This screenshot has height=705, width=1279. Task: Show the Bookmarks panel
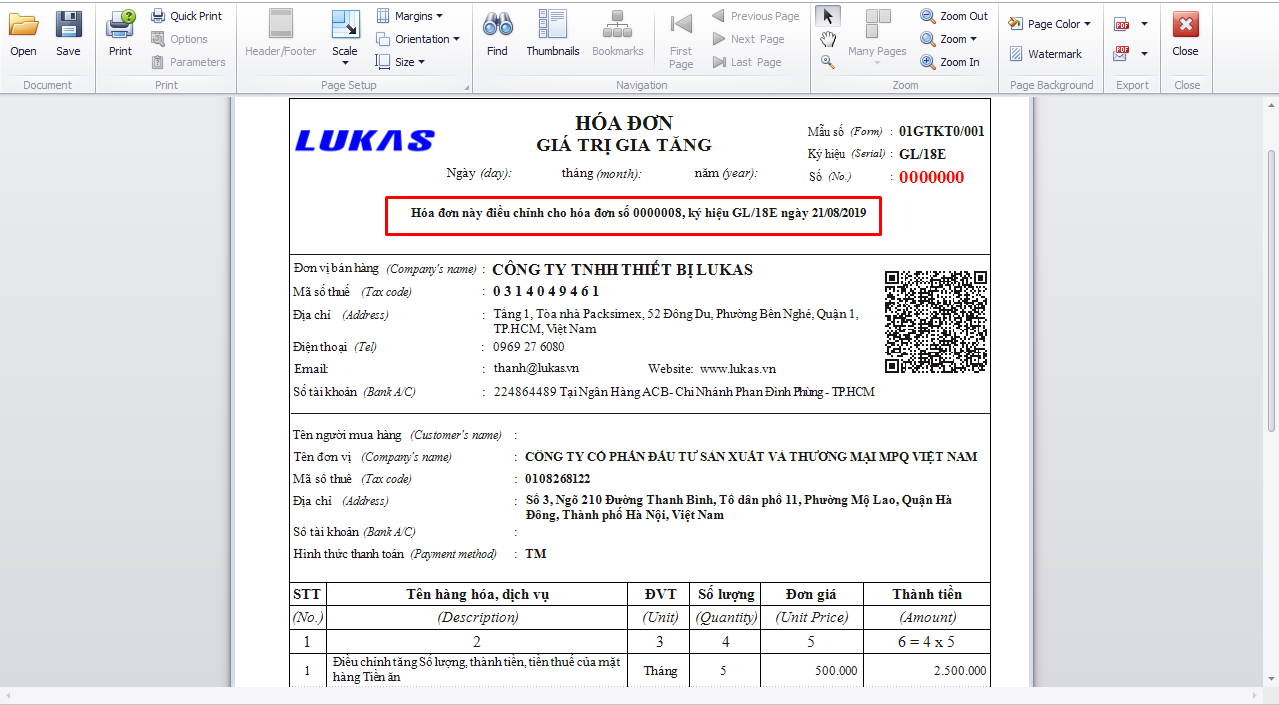tap(618, 35)
